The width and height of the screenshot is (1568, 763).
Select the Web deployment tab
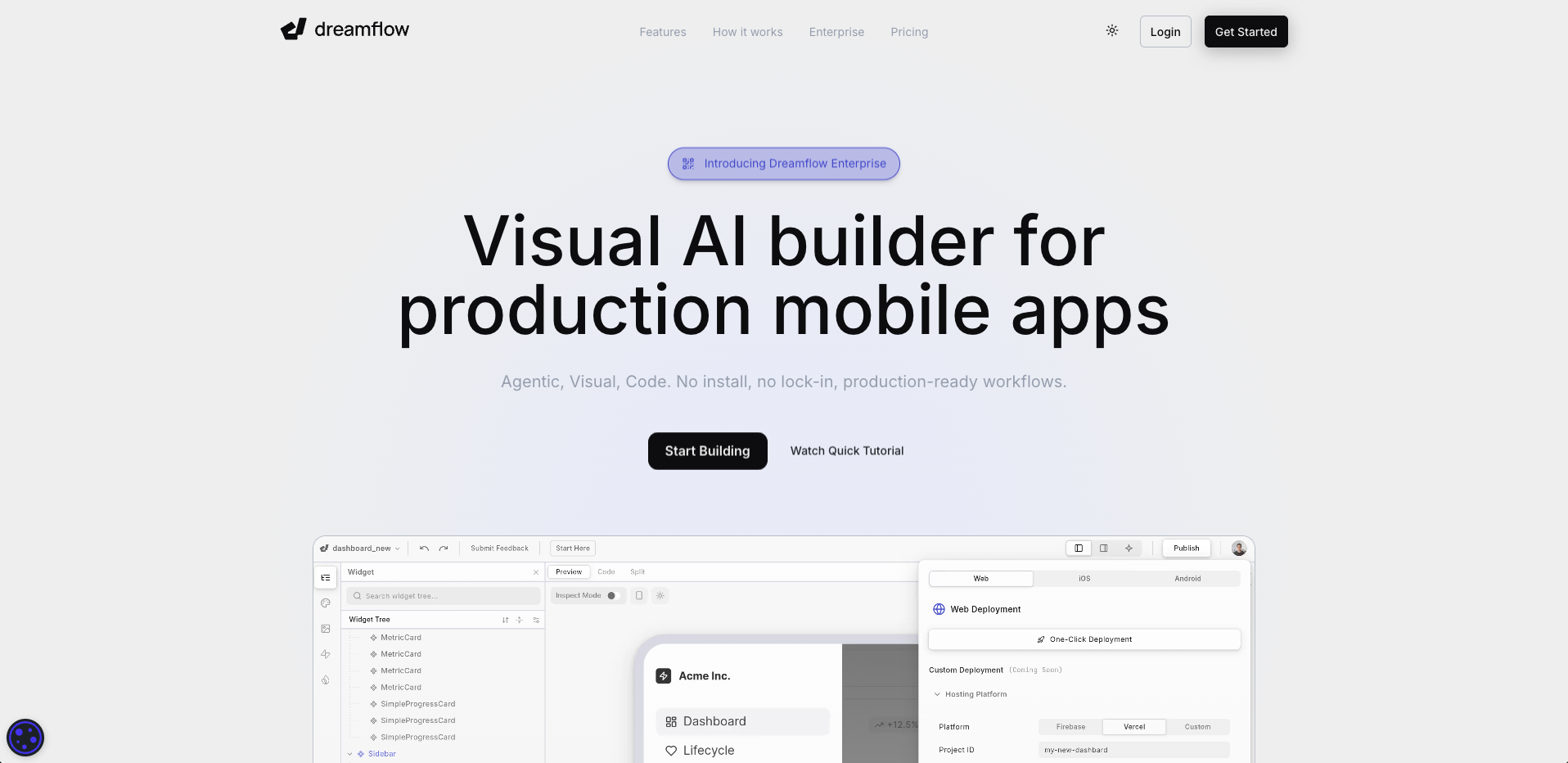coord(981,579)
